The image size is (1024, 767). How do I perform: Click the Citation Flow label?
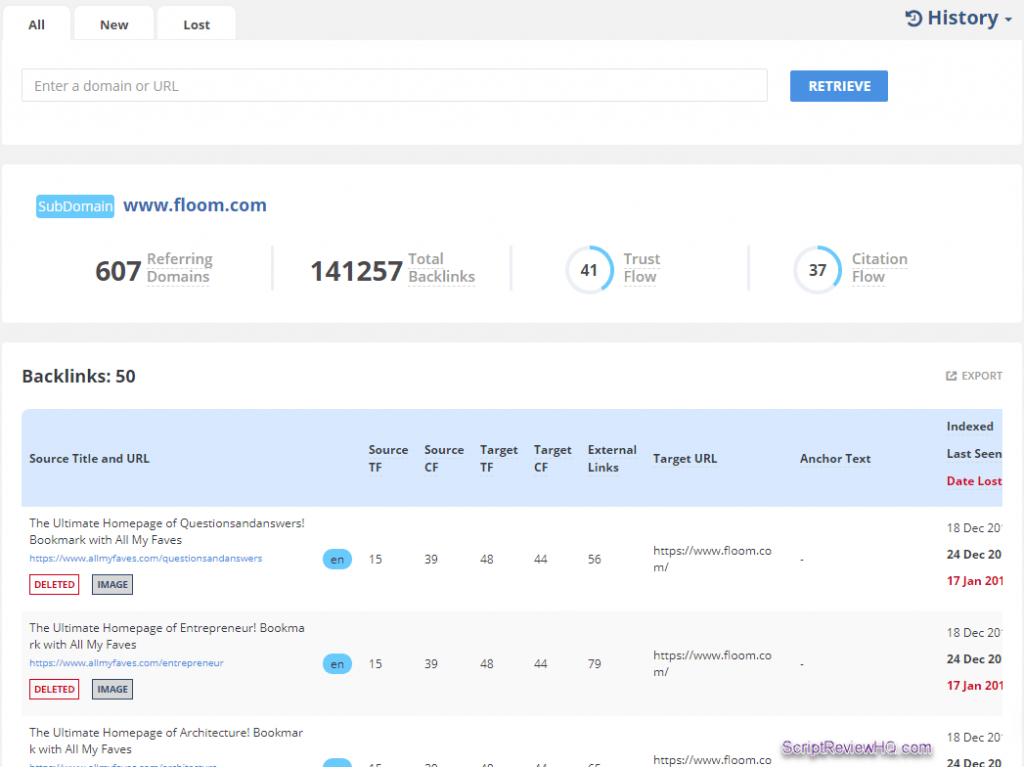pyautogui.click(x=879, y=268)
